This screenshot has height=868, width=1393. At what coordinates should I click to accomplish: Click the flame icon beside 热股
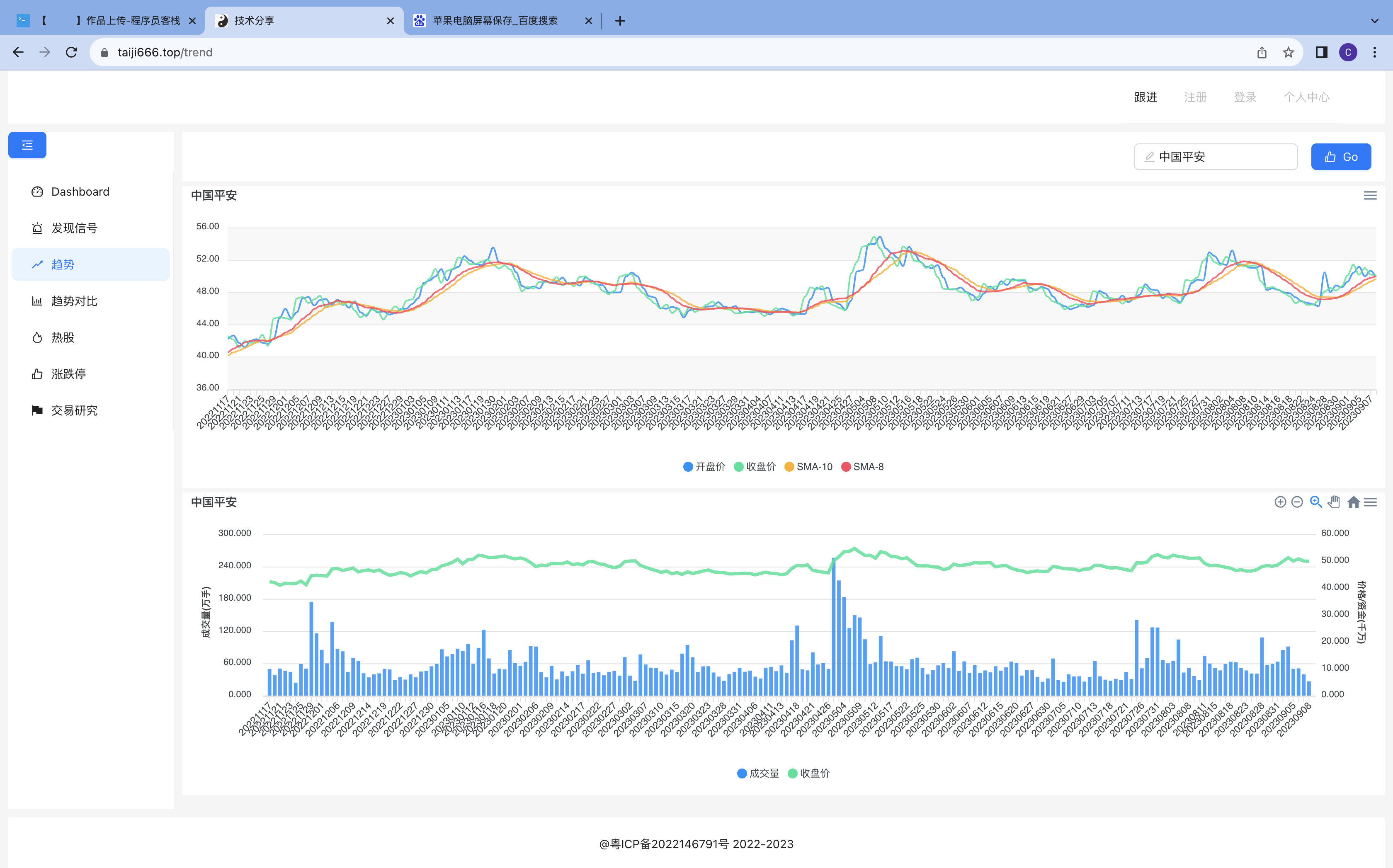click(37, 337)
